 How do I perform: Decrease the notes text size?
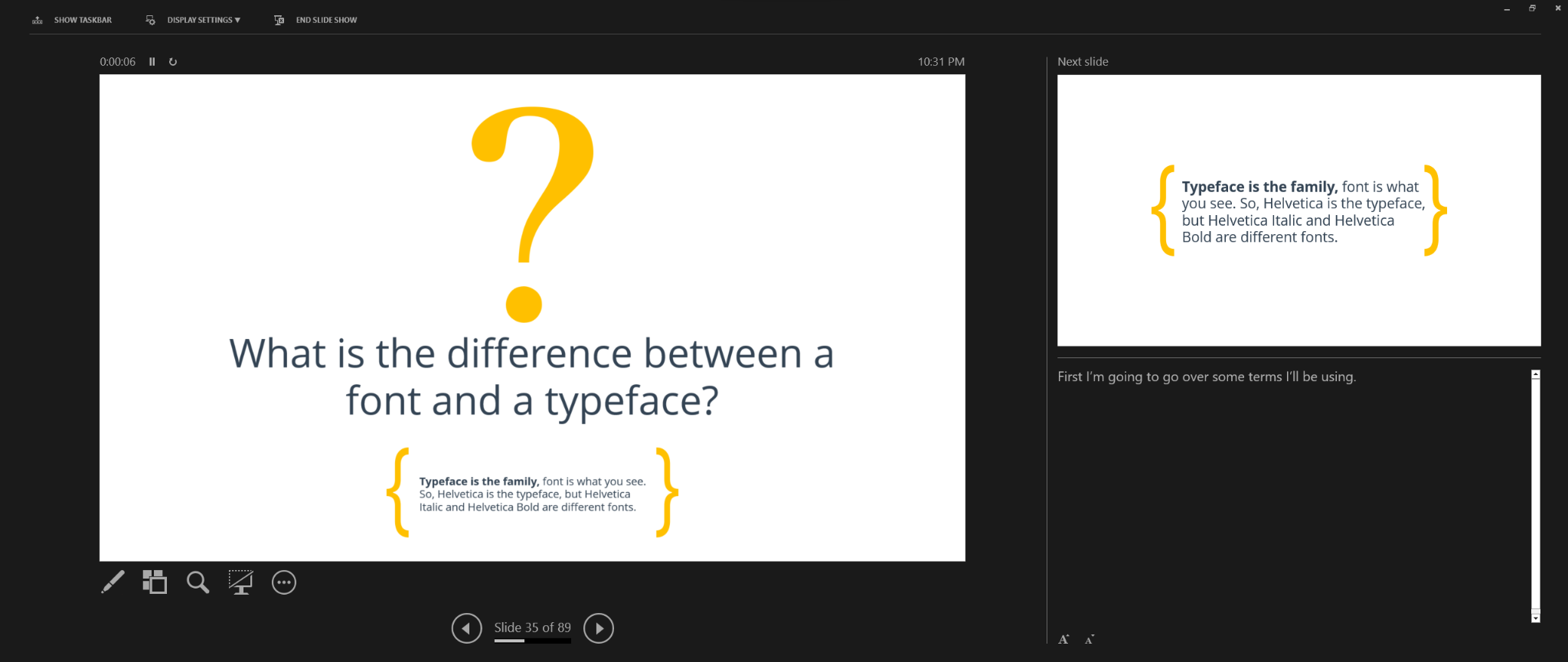[1089, 639]
